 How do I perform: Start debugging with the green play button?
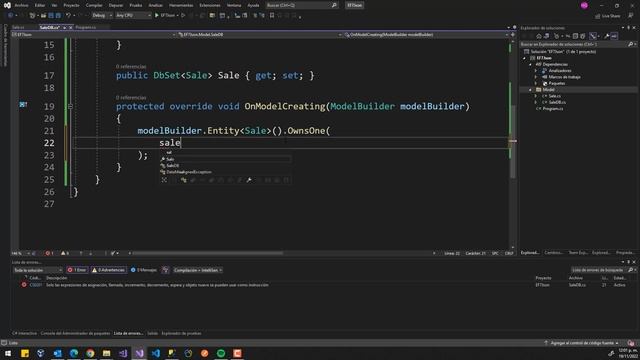click(x=156, y=16)
